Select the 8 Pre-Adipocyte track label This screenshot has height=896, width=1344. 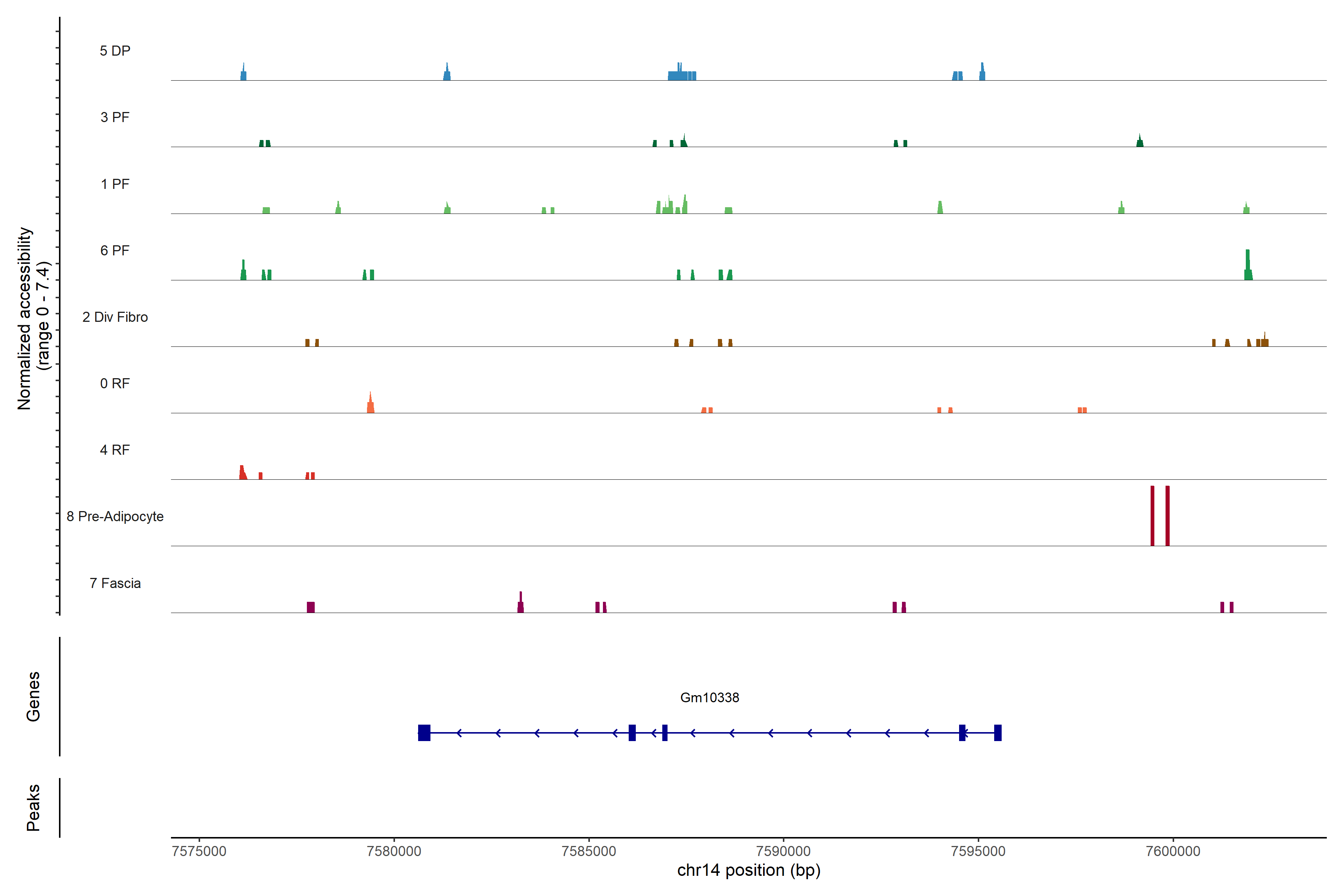(x=115, y=517)
